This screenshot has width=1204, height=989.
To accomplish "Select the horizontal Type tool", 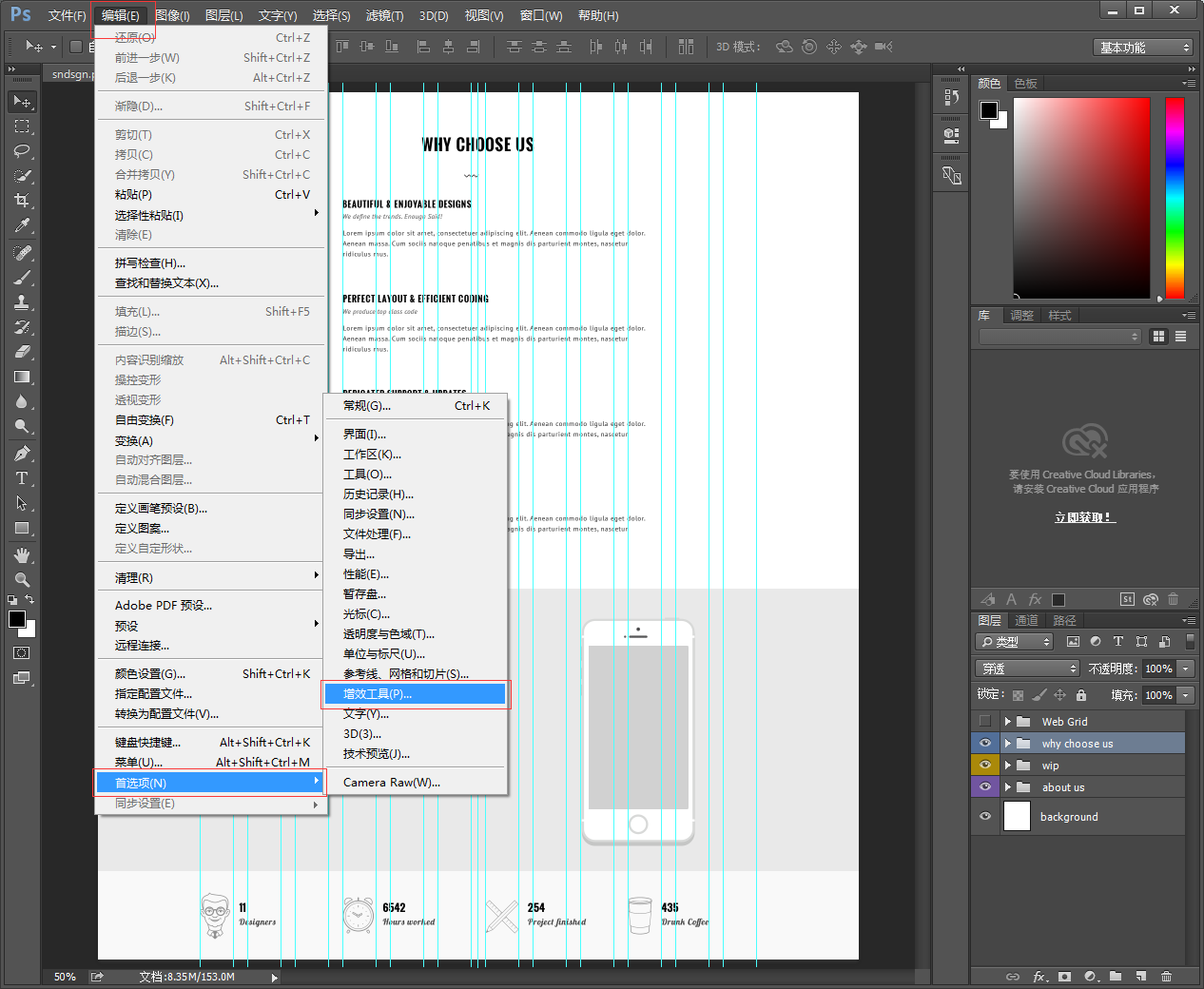I will 22,478.
